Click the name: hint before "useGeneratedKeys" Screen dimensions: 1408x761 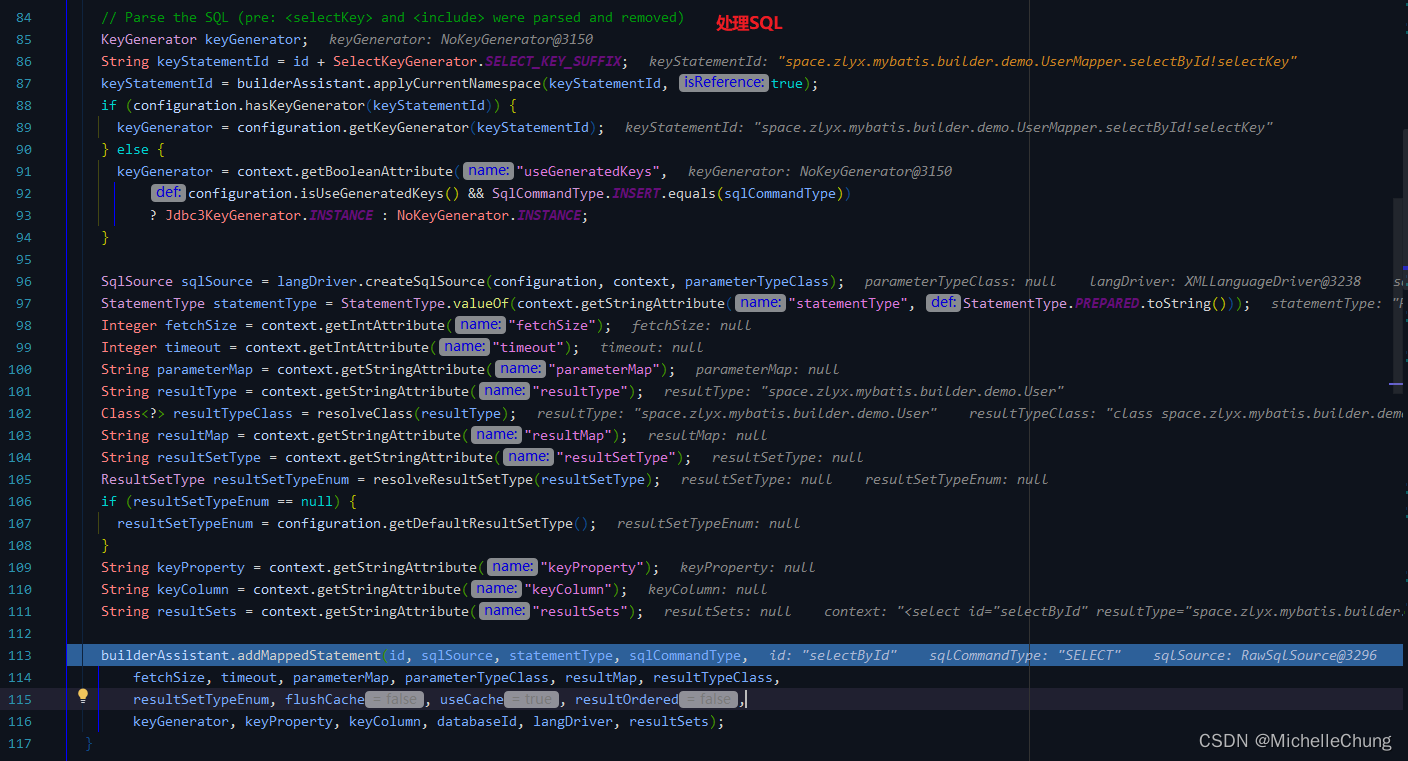[488, 171]
